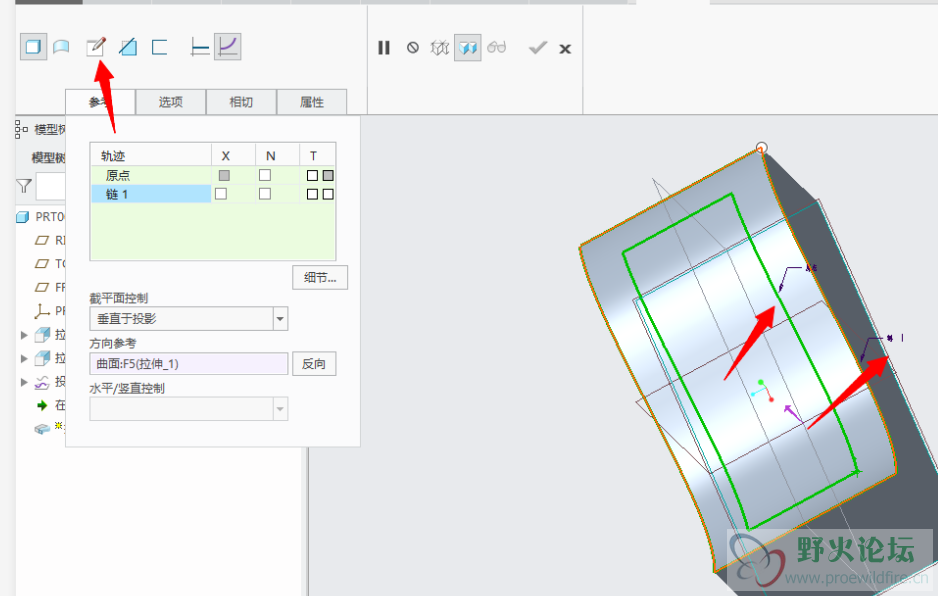Select the PR coordinate system tree item
The width and height of the screenshot is (938, 596).
click(x=42, y=311)
